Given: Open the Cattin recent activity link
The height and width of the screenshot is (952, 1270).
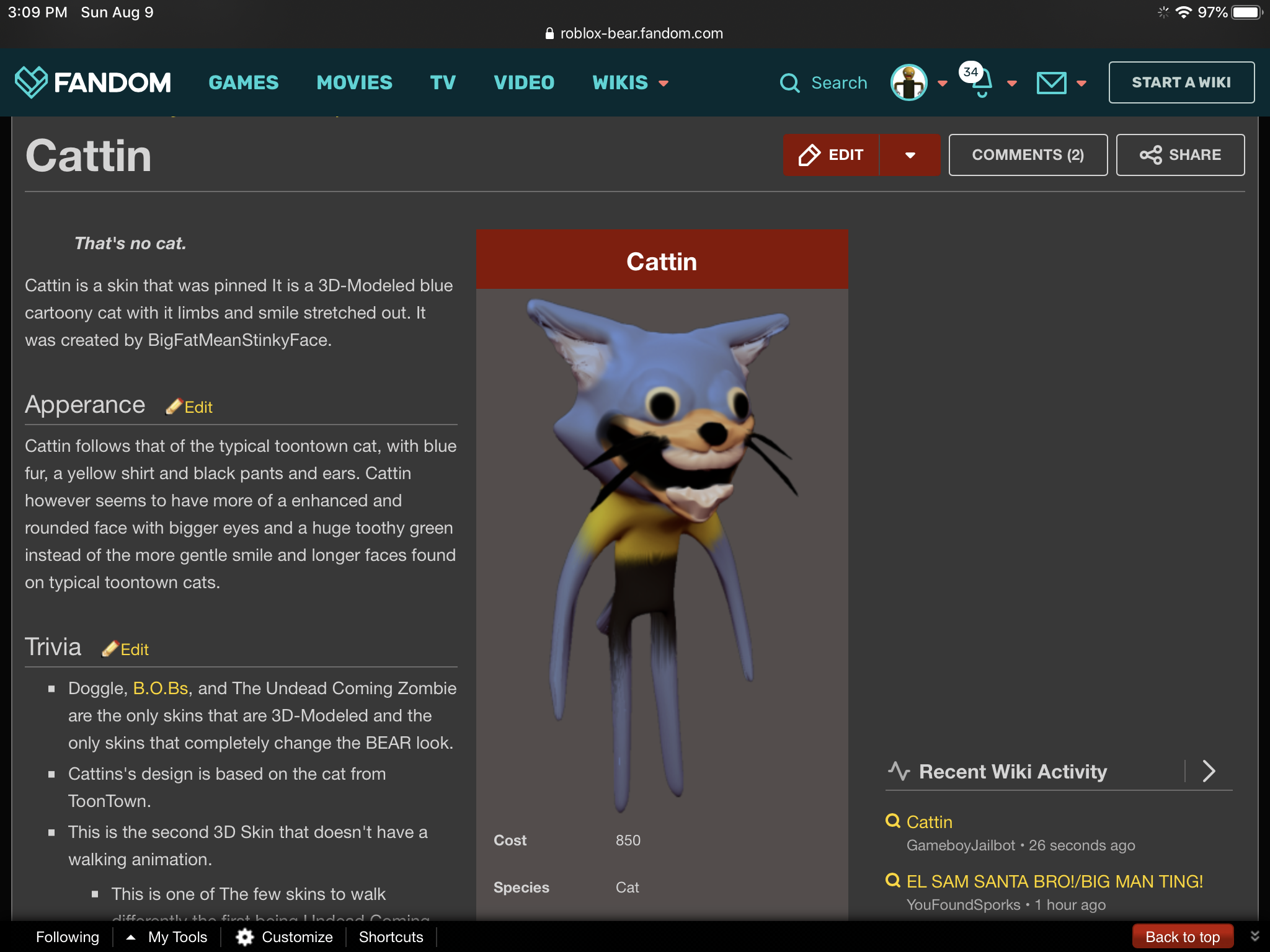Looking at the screenshot, I should point(929,822).
